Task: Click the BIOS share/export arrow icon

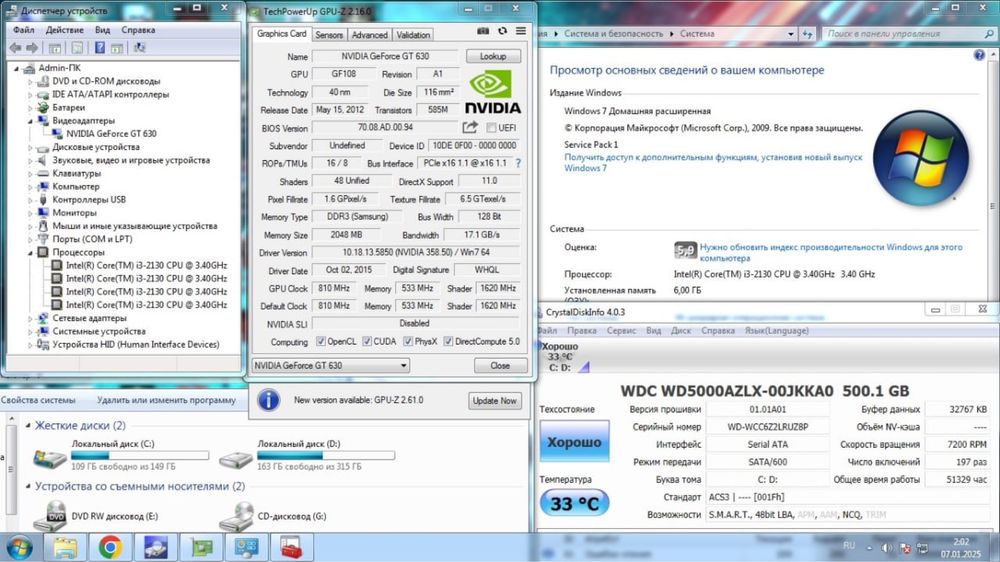Action: click(470, 128)
